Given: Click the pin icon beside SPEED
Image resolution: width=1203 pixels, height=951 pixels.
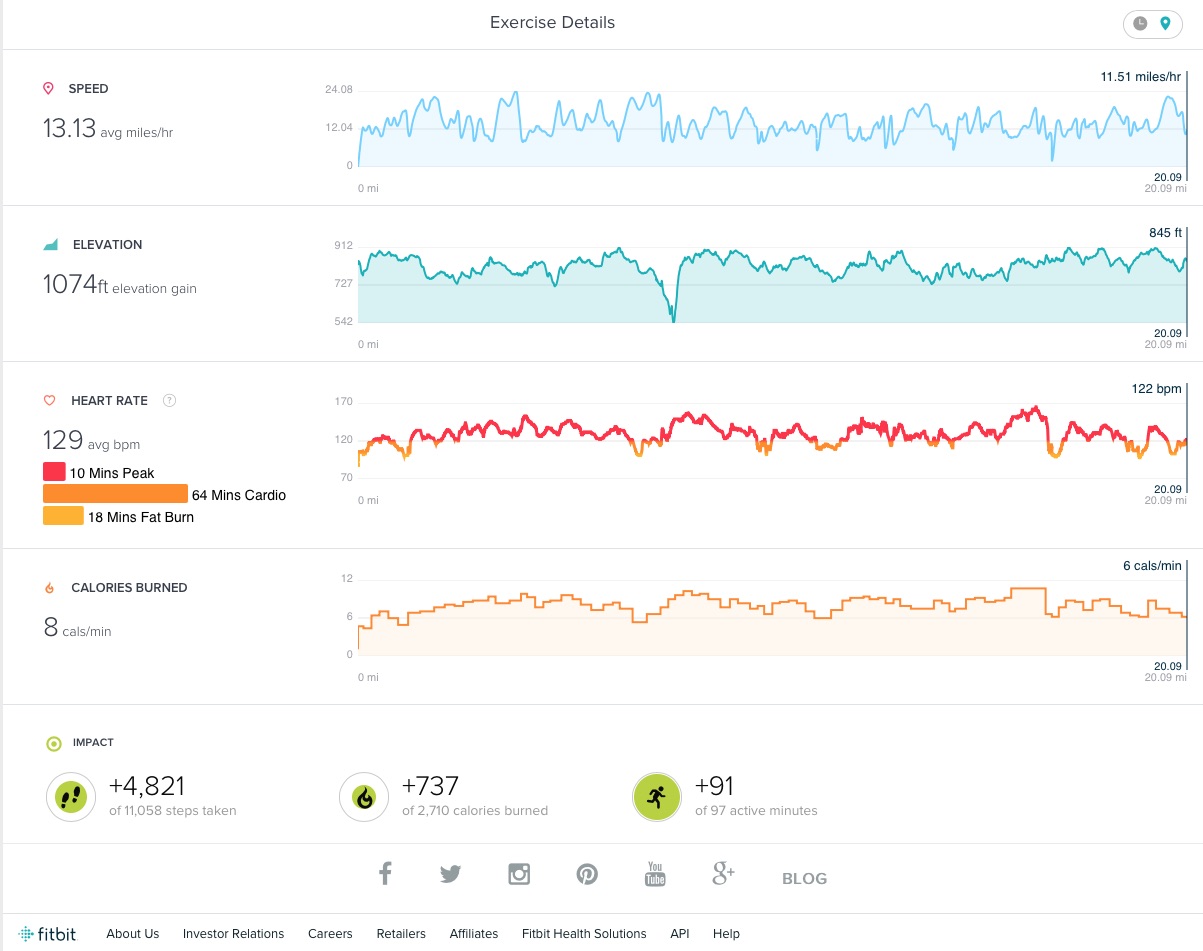Looking at the screenshot, I should pos(47,88).
